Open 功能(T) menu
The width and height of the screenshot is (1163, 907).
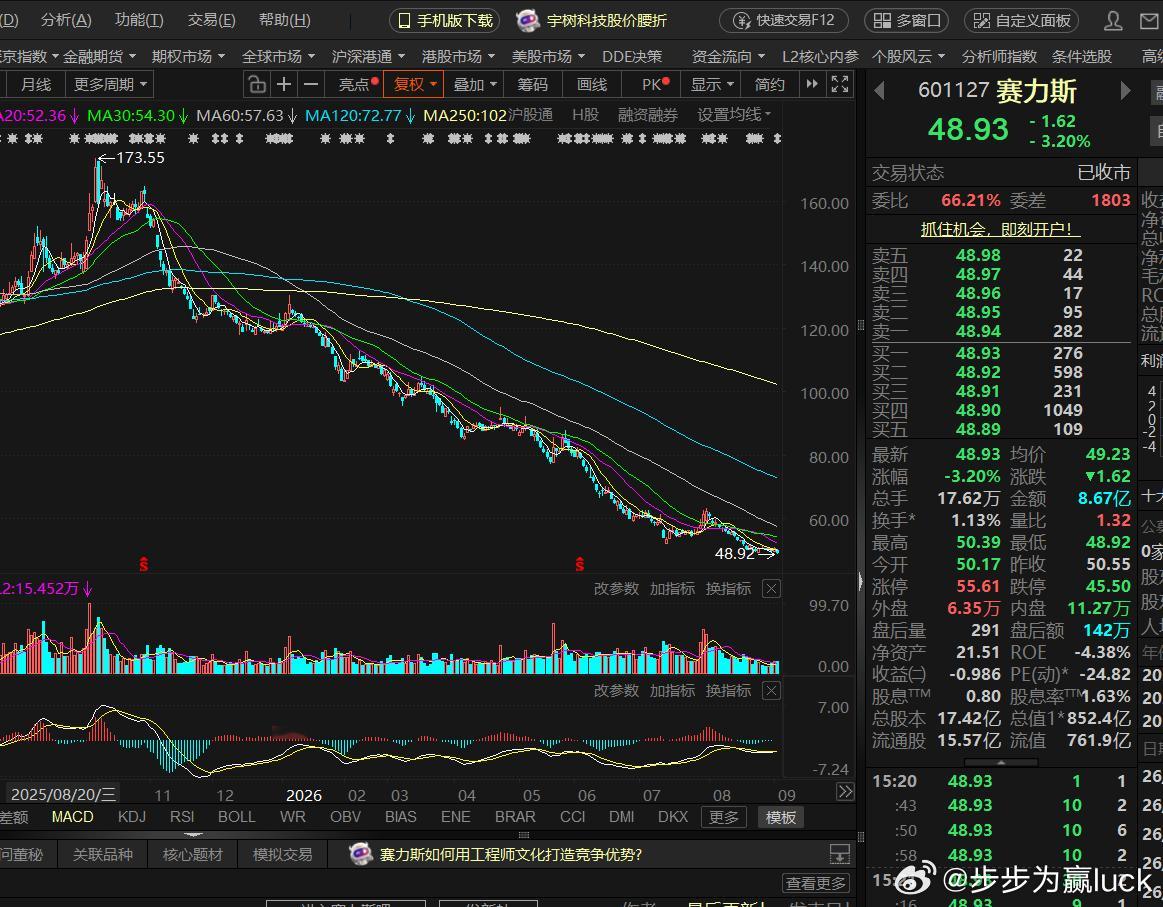(139, 20)
